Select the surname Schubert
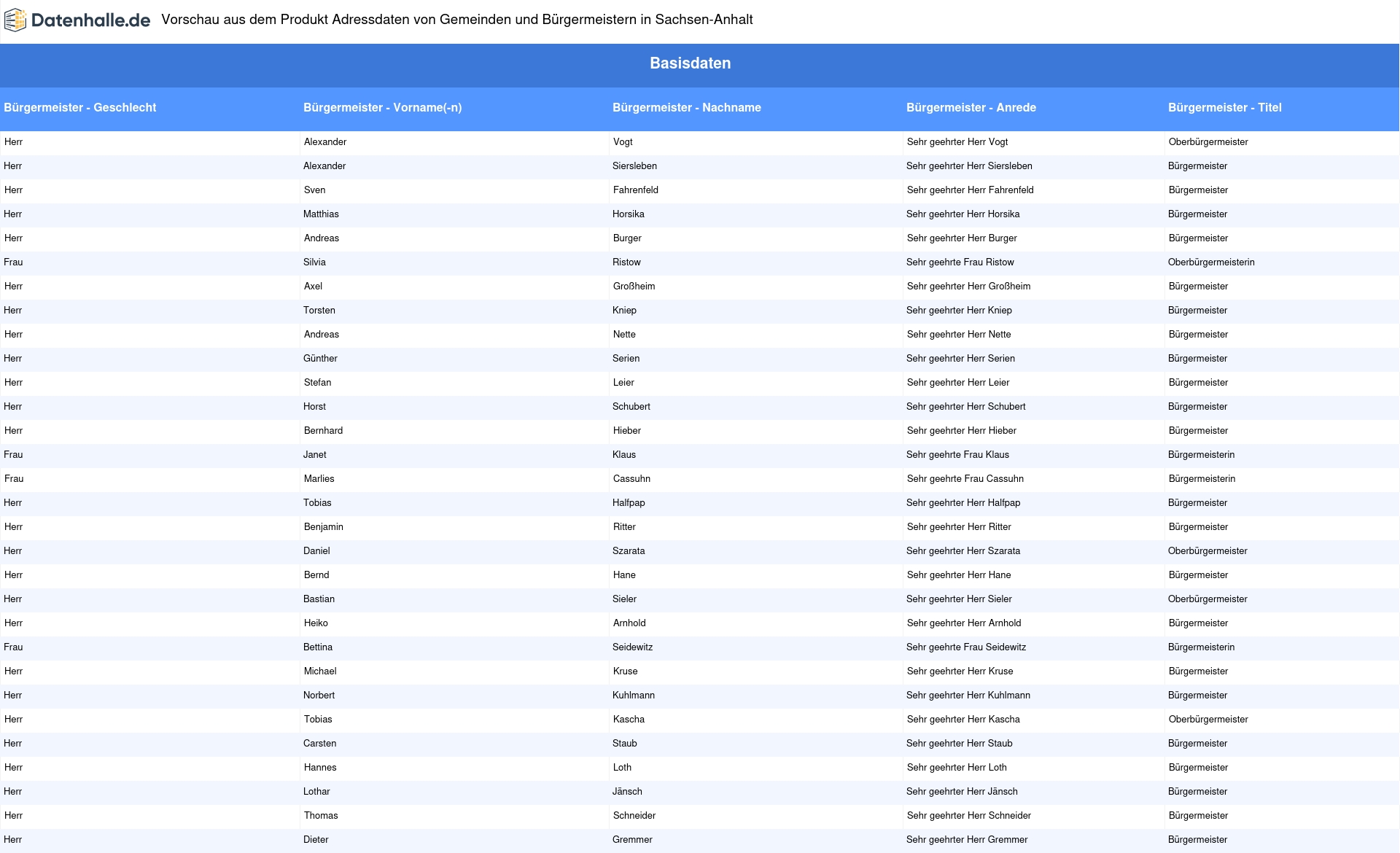Viewport: 1400px width, 853px height. point(631,407)
